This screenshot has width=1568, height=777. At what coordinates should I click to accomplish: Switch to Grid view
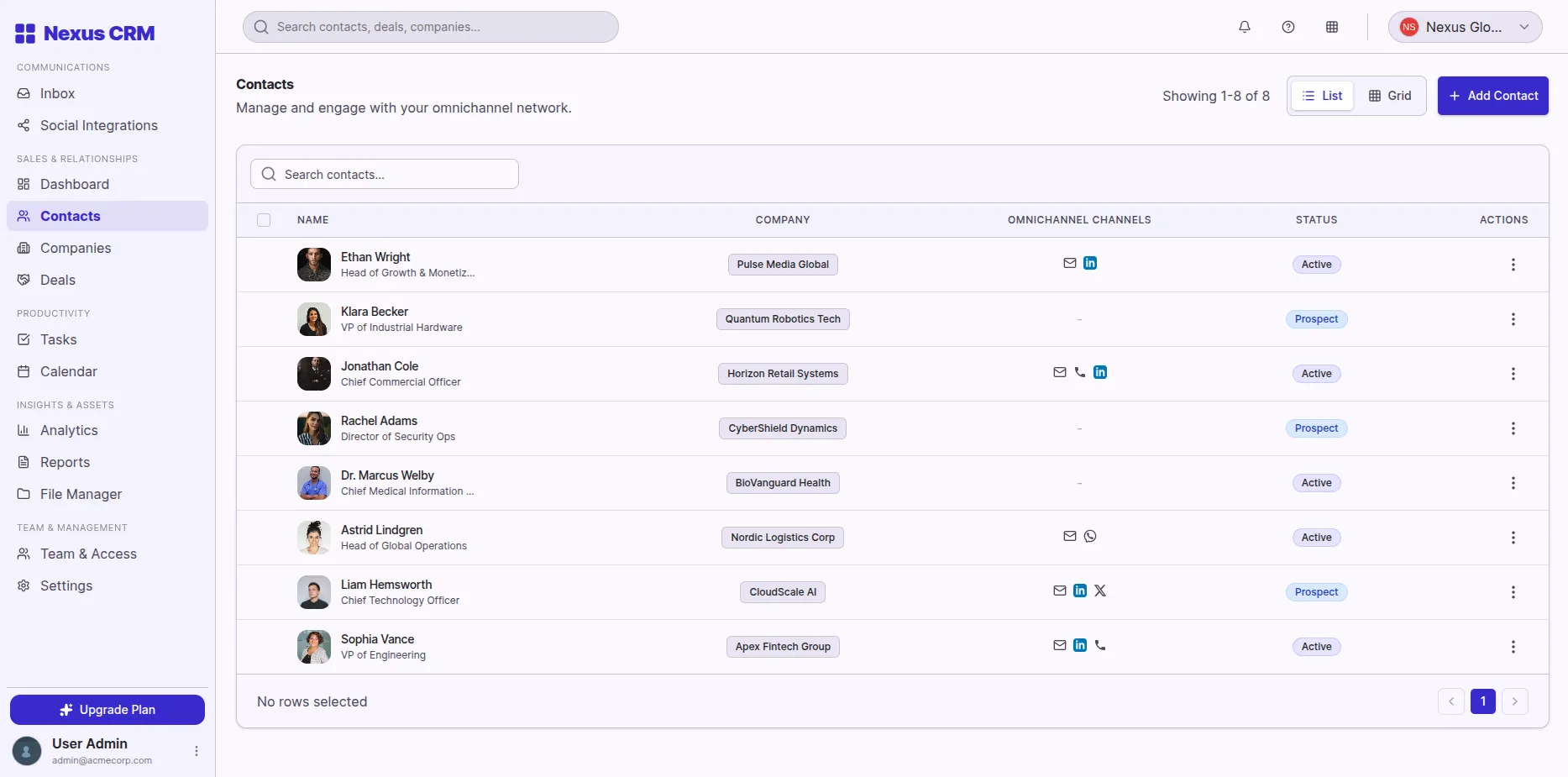[1390, 96]
